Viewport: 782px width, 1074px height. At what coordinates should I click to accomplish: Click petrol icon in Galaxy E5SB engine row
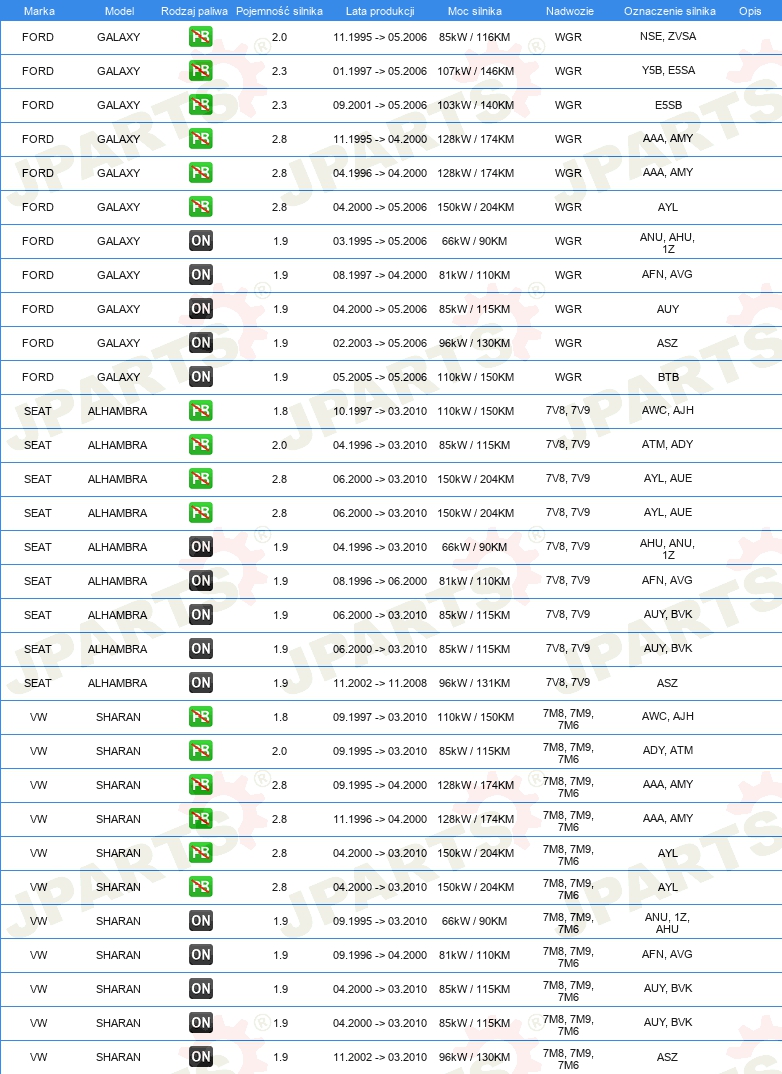point(201,105)
